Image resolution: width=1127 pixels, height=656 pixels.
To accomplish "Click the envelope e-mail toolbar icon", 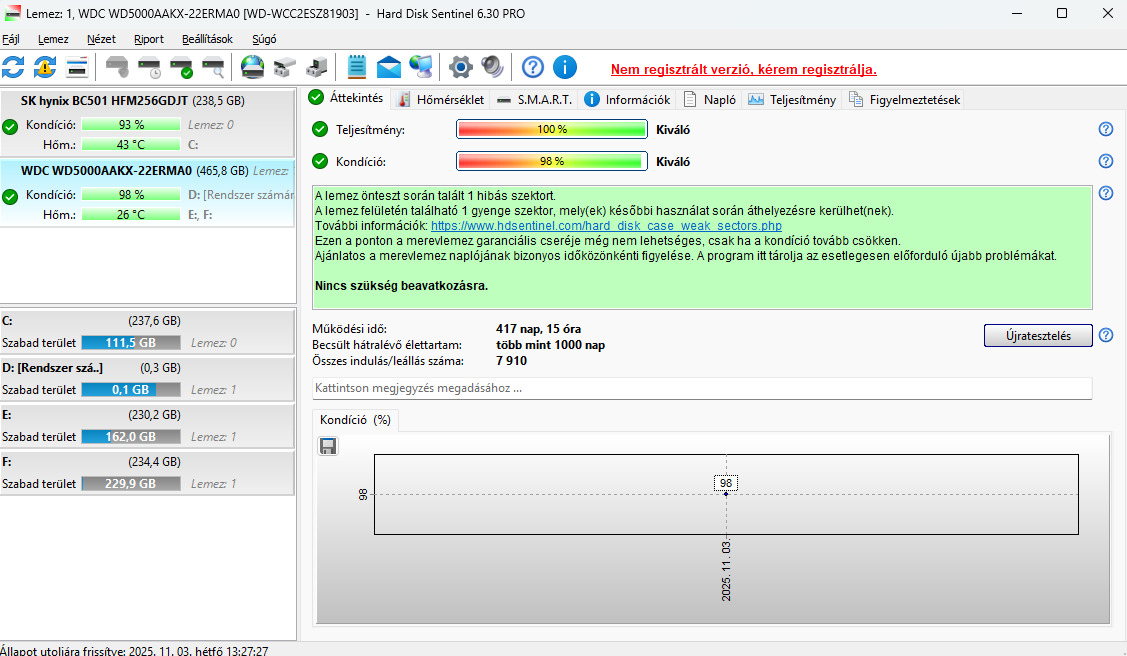I will [x=389, y=68].
